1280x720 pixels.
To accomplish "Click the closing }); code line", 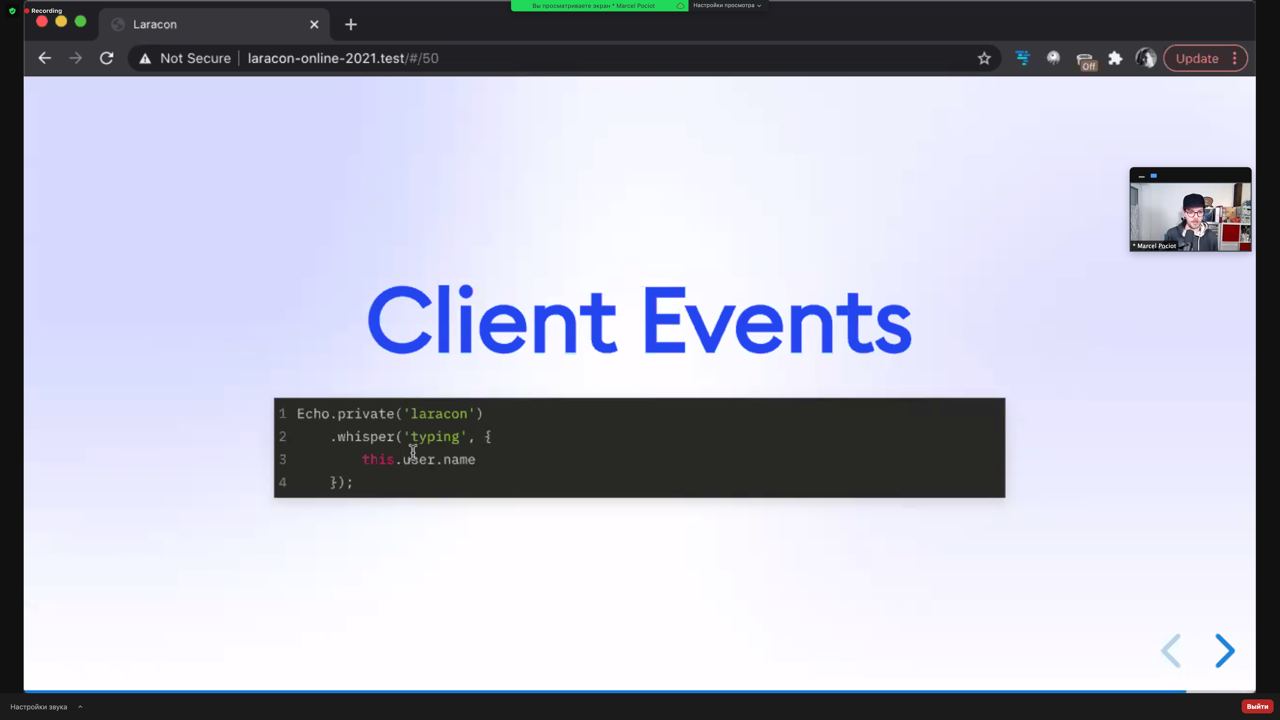I will [341, 483].
